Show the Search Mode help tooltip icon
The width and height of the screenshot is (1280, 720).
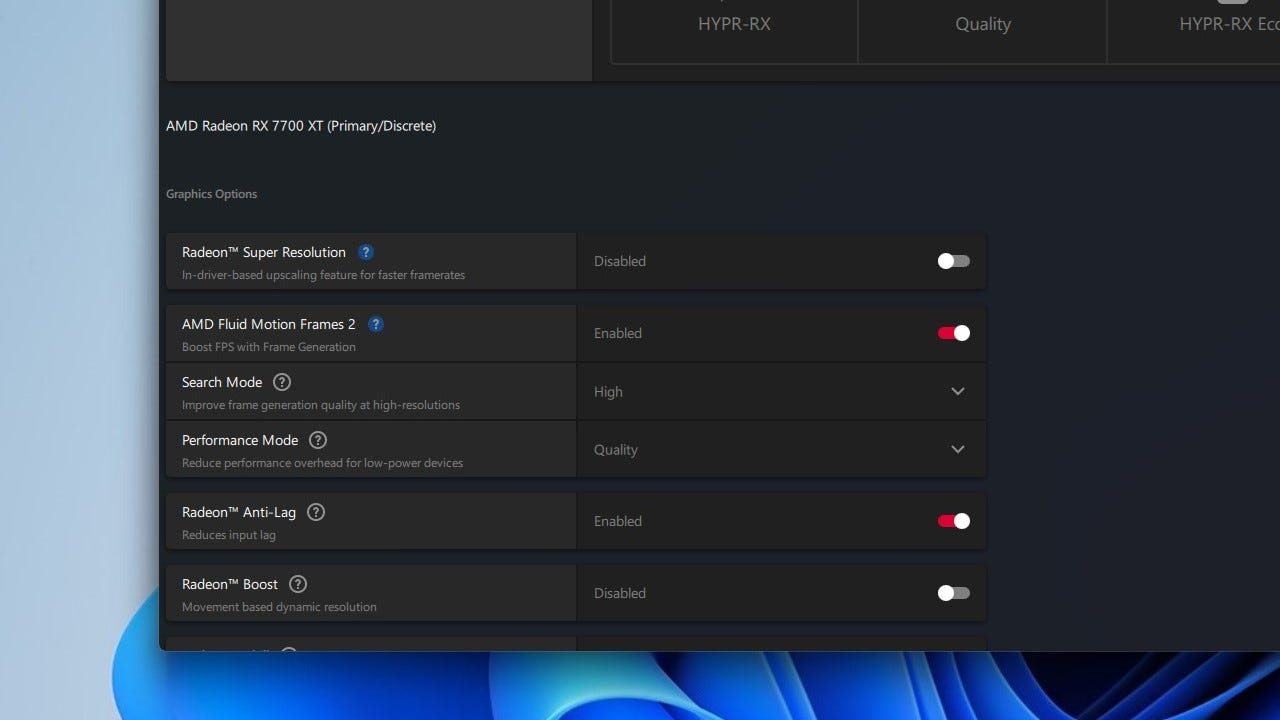click(282, 383)
